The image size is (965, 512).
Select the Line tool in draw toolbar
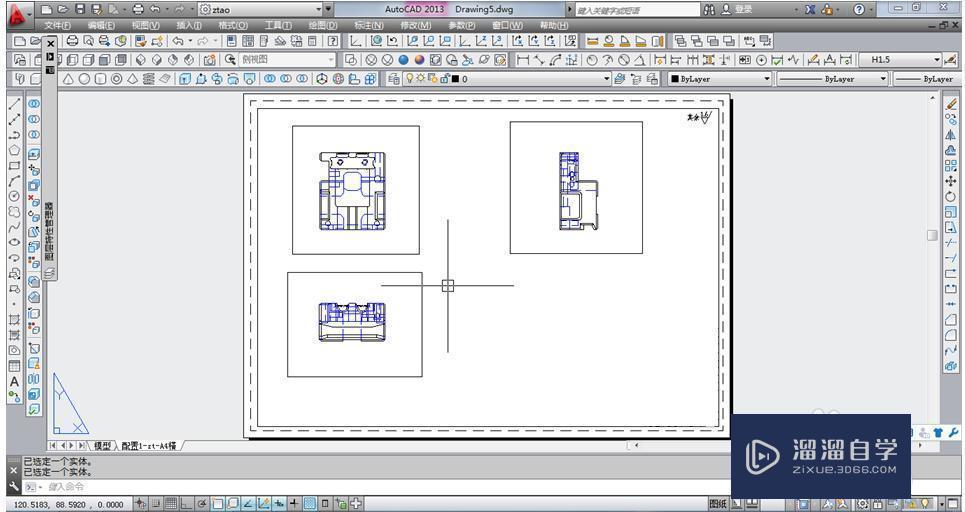[14, 104]
